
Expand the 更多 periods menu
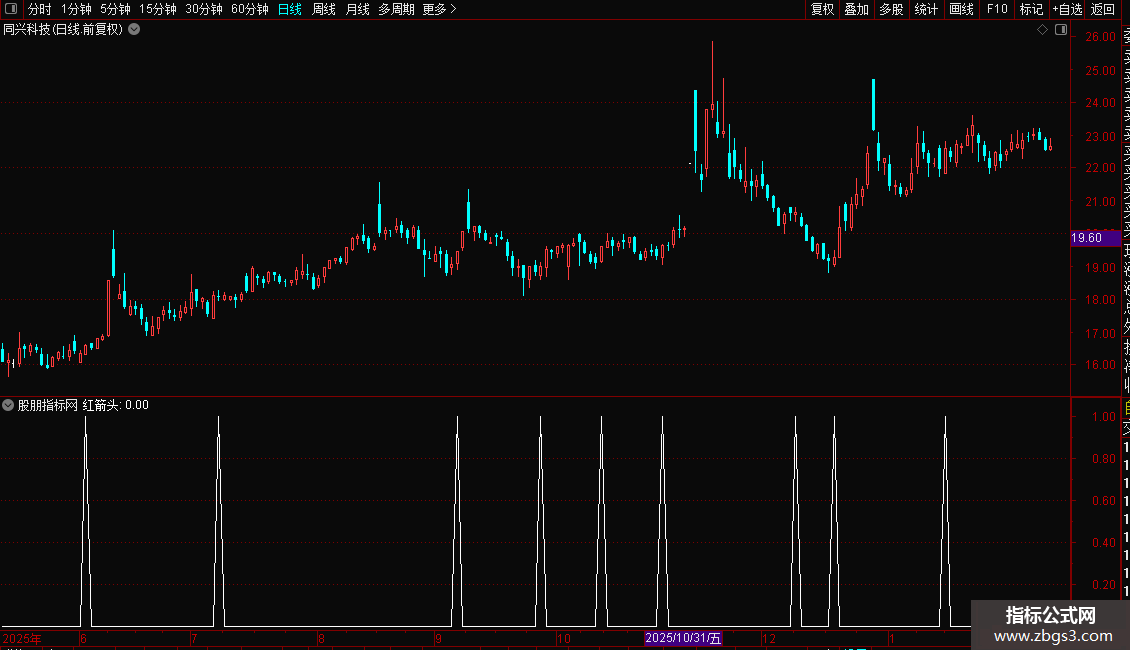point(439,9)
